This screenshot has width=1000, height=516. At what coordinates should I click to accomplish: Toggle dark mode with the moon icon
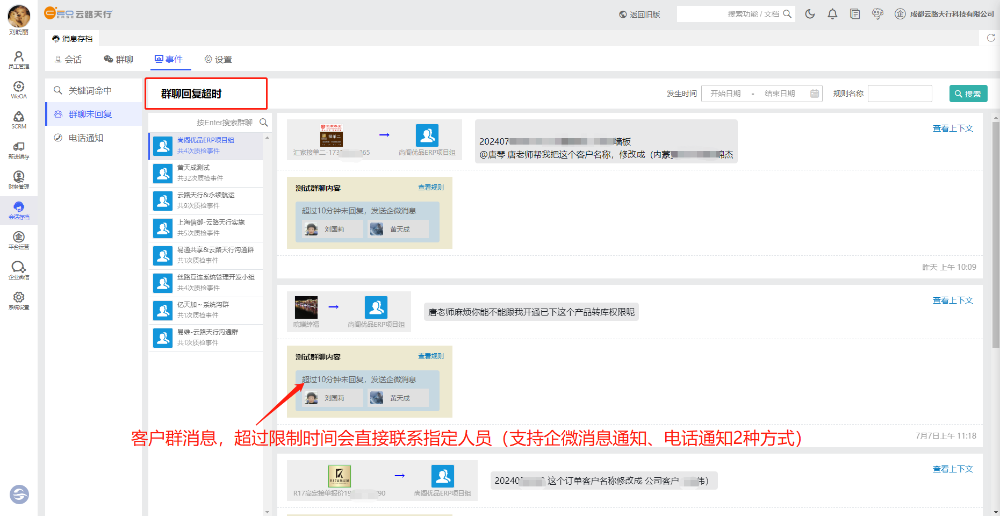pos(811,14)
